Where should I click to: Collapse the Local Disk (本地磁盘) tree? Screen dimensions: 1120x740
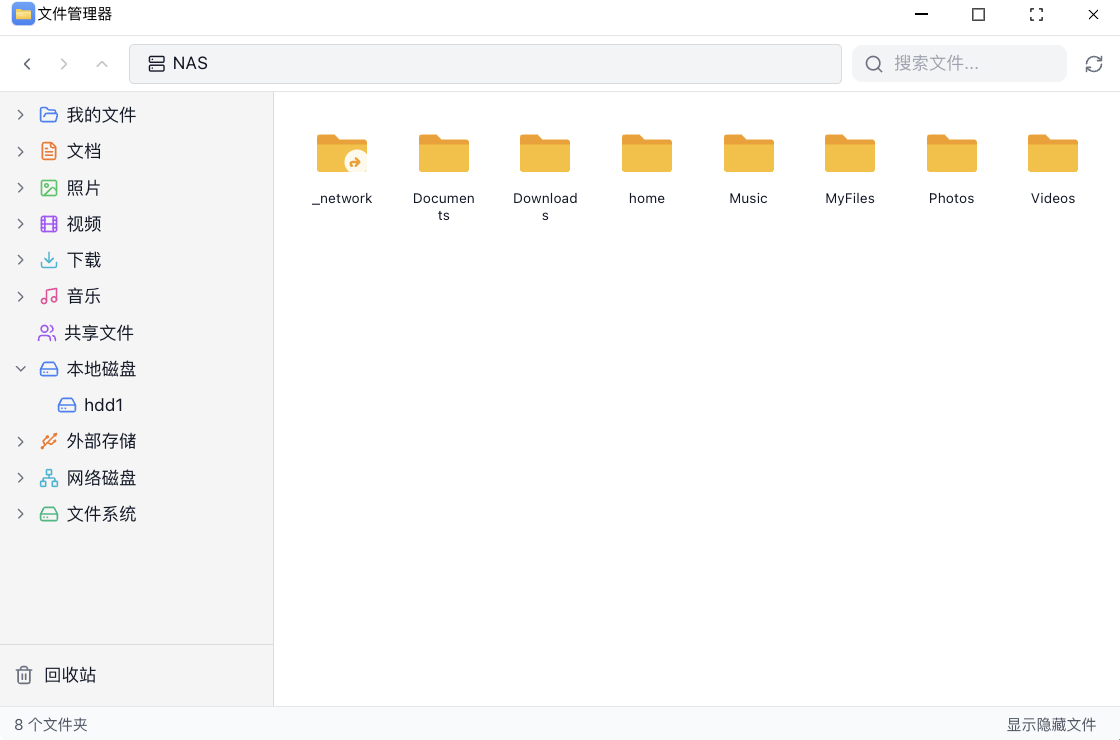pos(21,369)
